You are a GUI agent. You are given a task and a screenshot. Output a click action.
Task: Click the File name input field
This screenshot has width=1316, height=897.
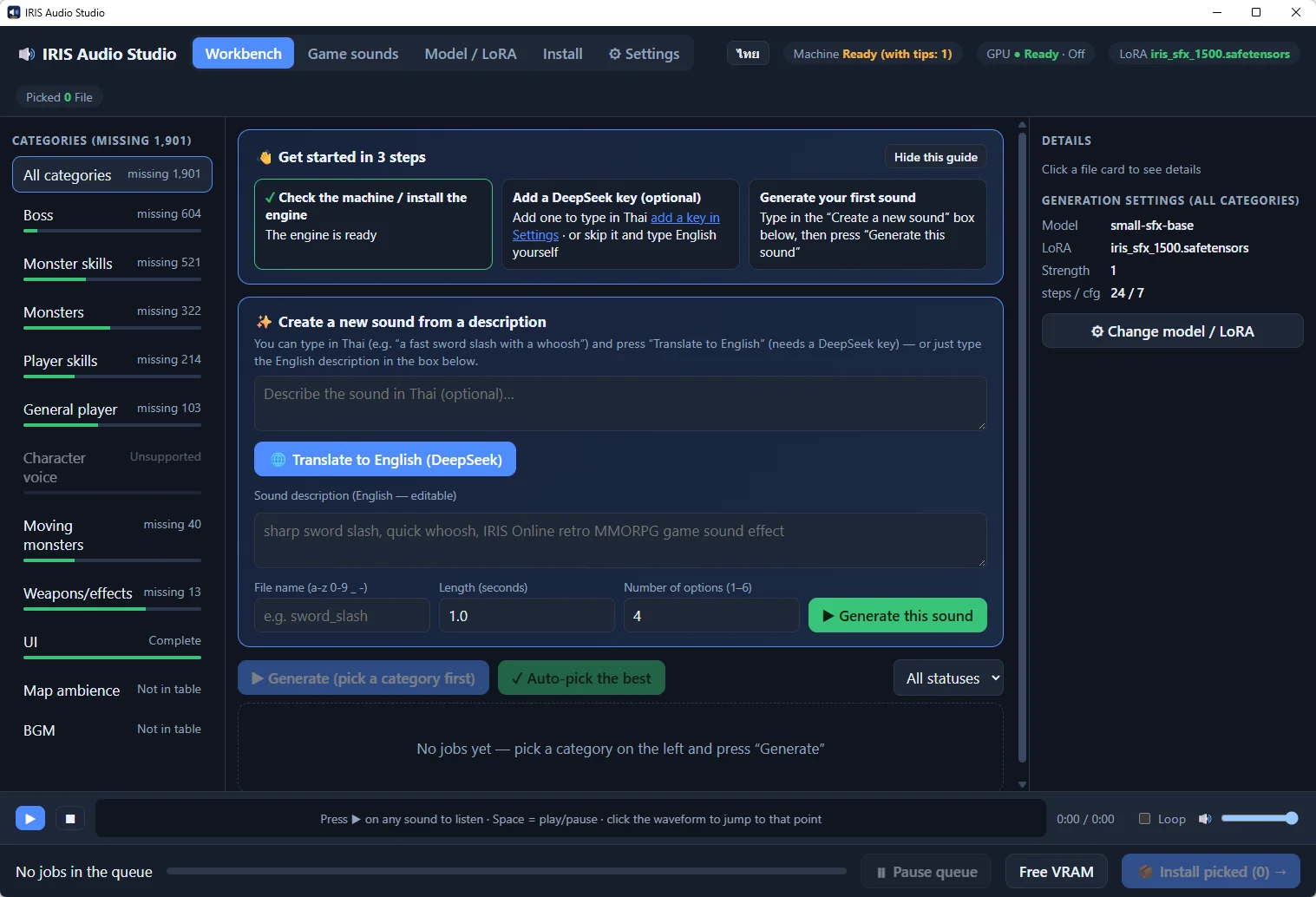click(342, 616)
